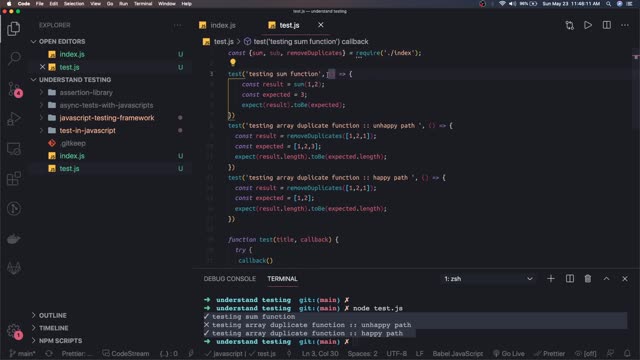
Task: Expand the async-tests-with-javascripts folder
Action: (107, 105)
